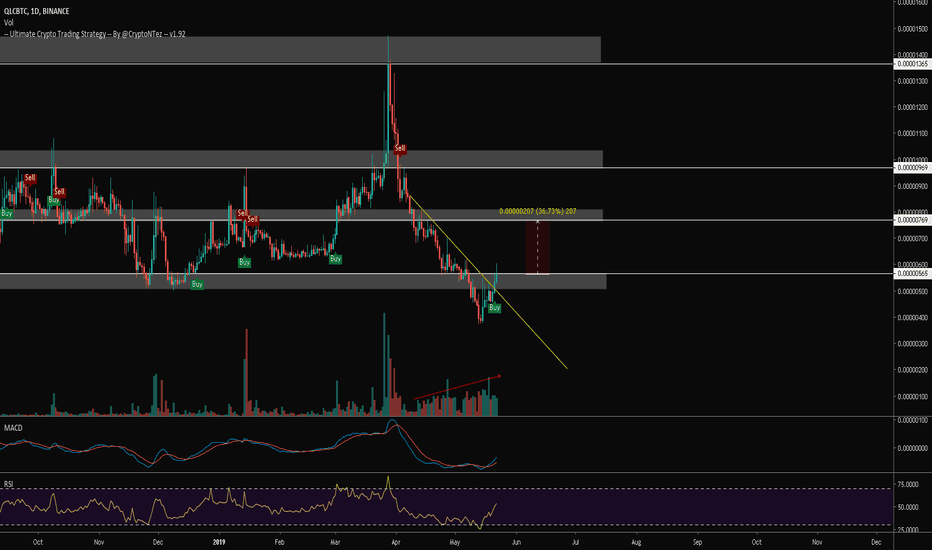
Task: Click the 0.00000565 horizontal line price tag
Action: pyautogui.click(x=912, y=274)
